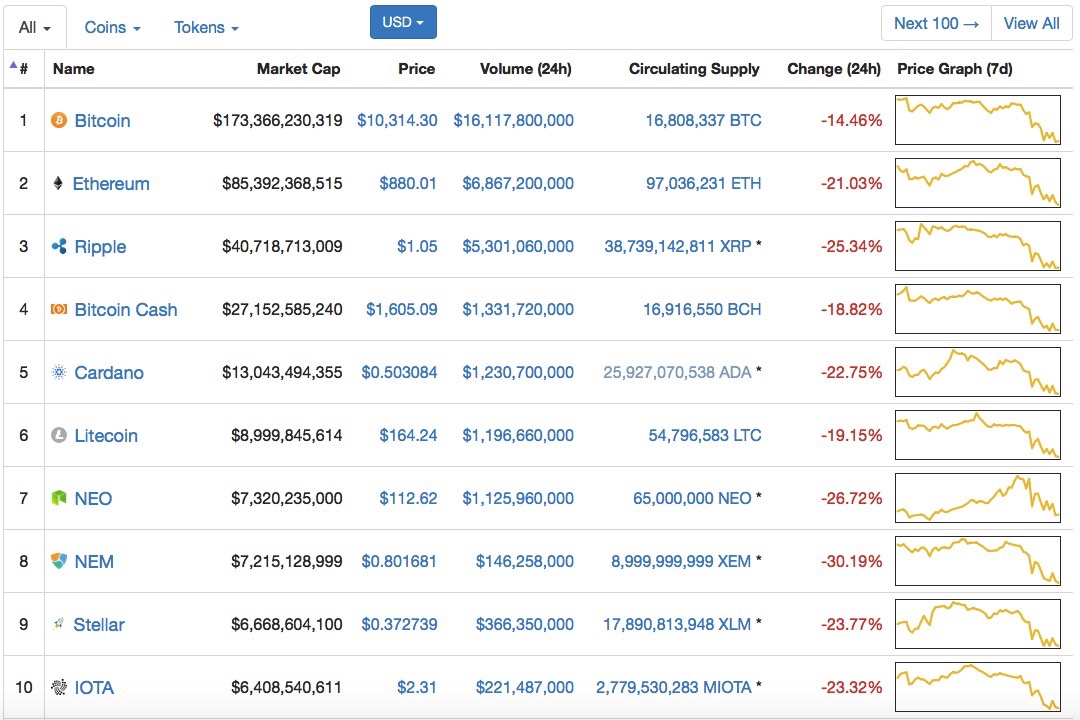Click the IOTA dotted logo icon
This screenshot has height=720, width=1080.
click(x=59, y=687)
